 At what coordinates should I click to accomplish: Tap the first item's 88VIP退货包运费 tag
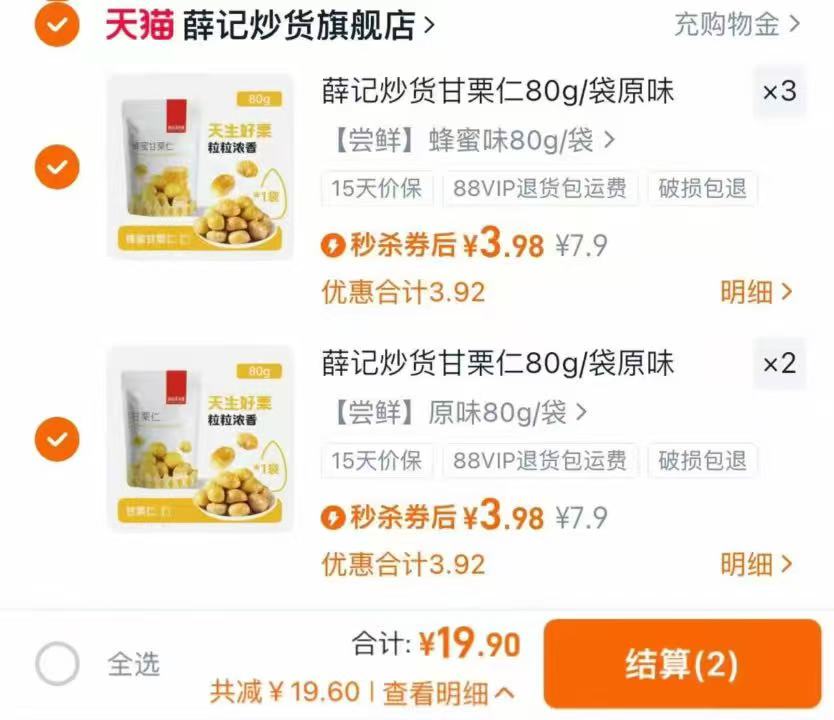540,188
